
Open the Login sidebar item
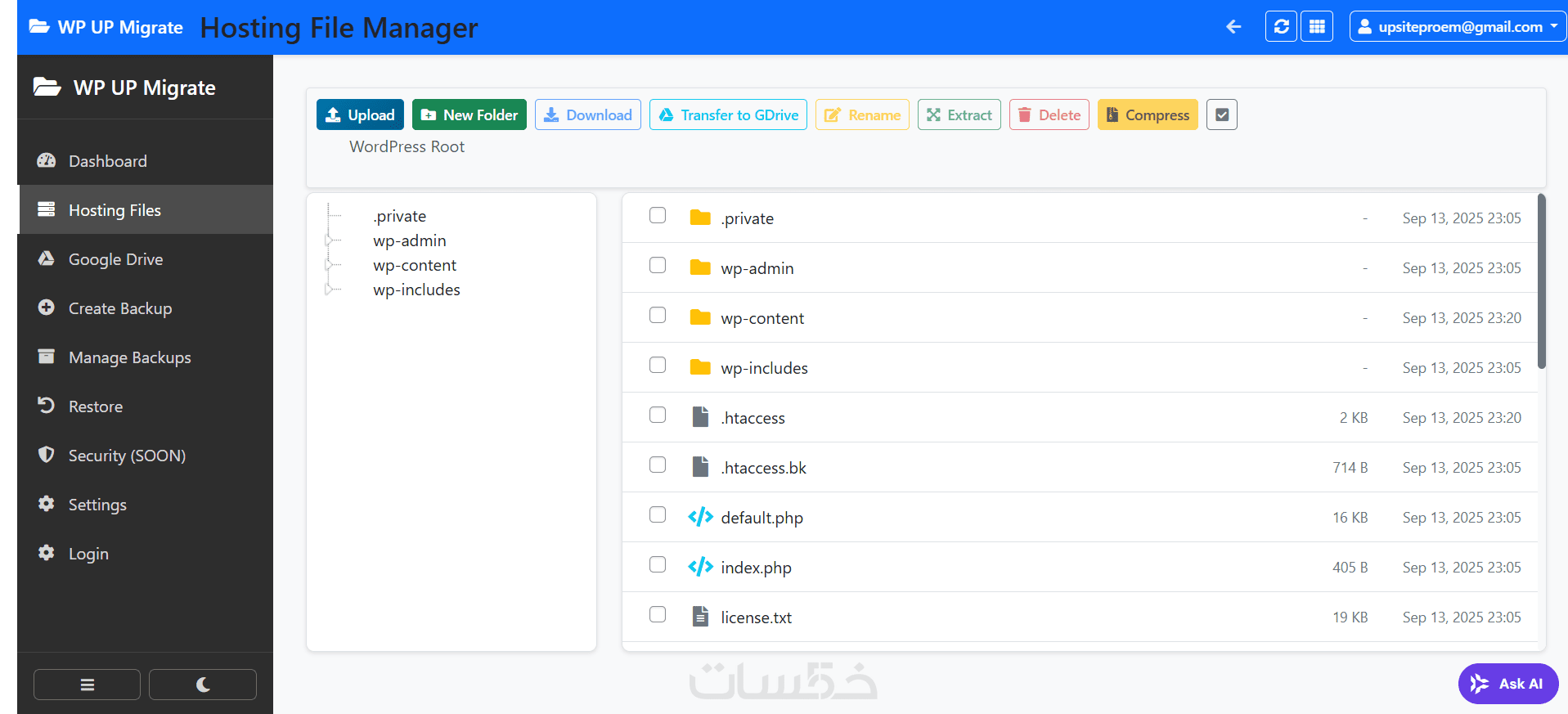pyautogui.click(x=146, y=554)
